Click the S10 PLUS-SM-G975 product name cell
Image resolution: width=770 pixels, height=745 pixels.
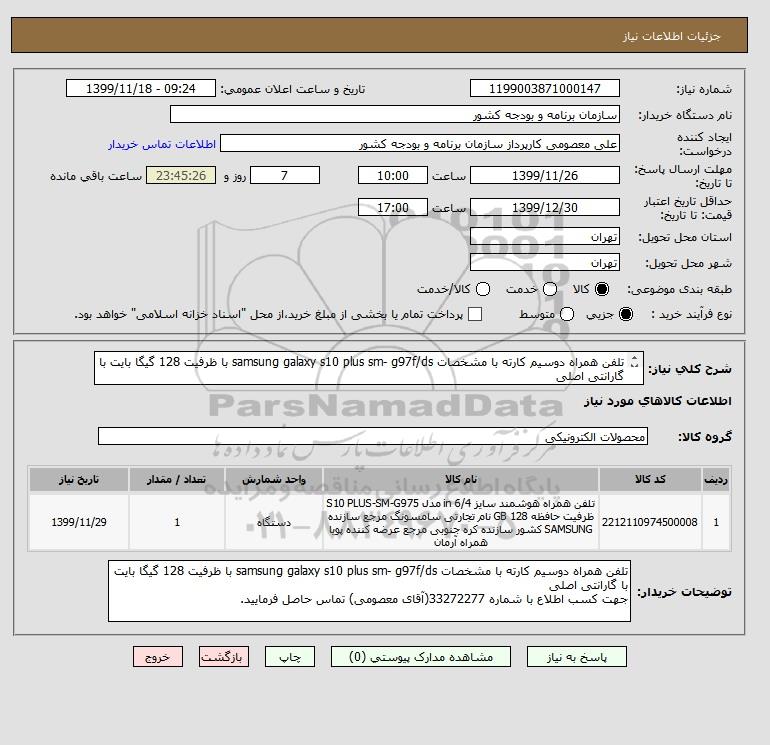pyautogui.click(x=461, y=522)
